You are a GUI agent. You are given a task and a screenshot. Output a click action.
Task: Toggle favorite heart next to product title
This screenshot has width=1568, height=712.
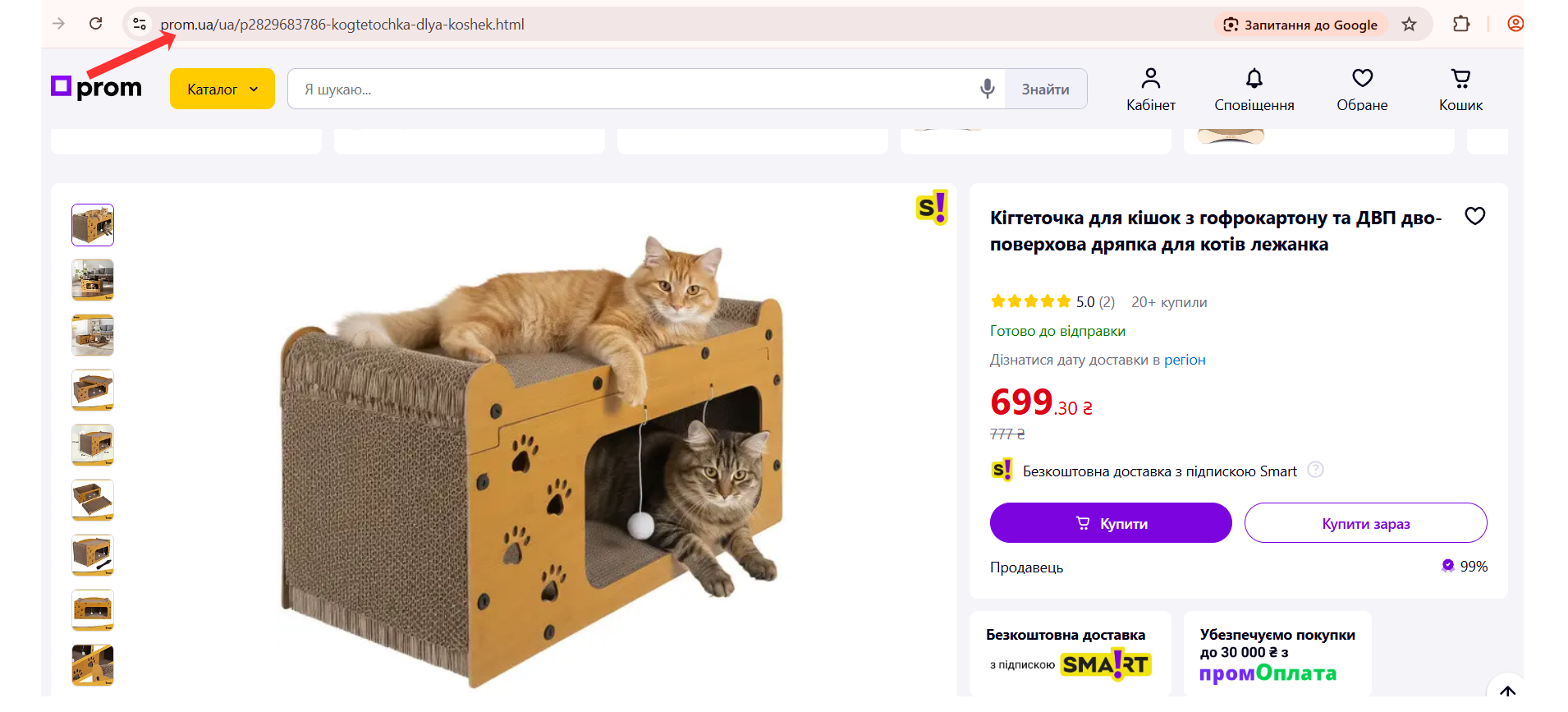click(1474, 216)
